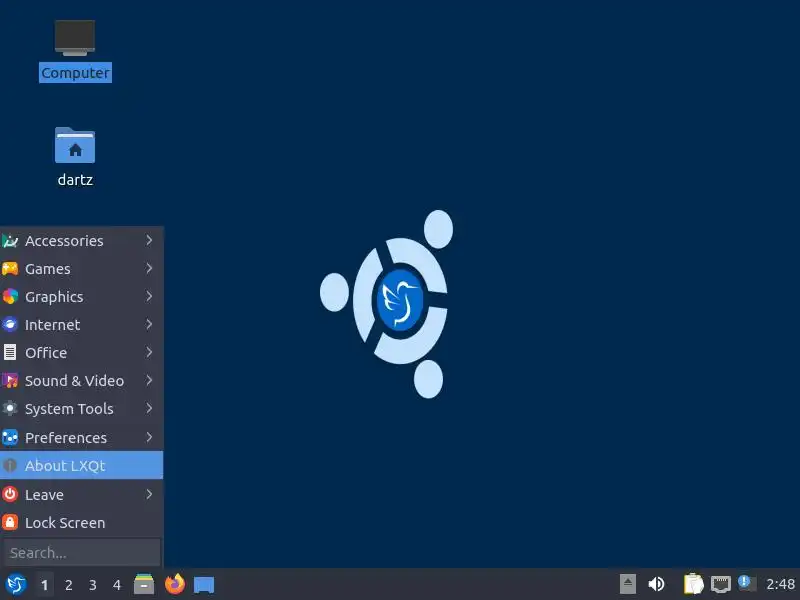
Task: Click the Lock Screen padlock icon
Action: pyautogui.click(x=10, y=522)
